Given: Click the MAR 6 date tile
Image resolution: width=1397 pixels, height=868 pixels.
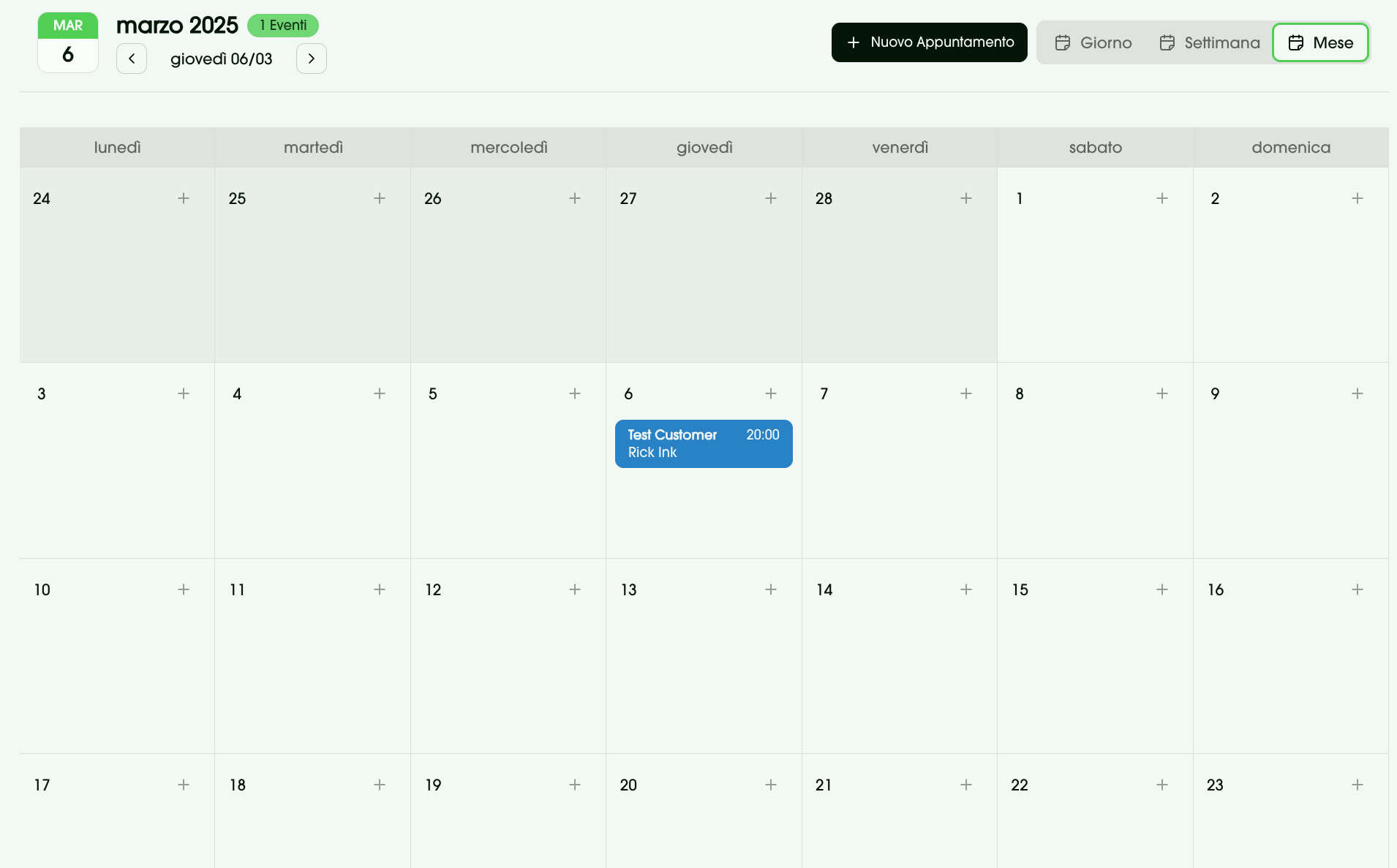Looking at the screenshot, I should (68, 42).
